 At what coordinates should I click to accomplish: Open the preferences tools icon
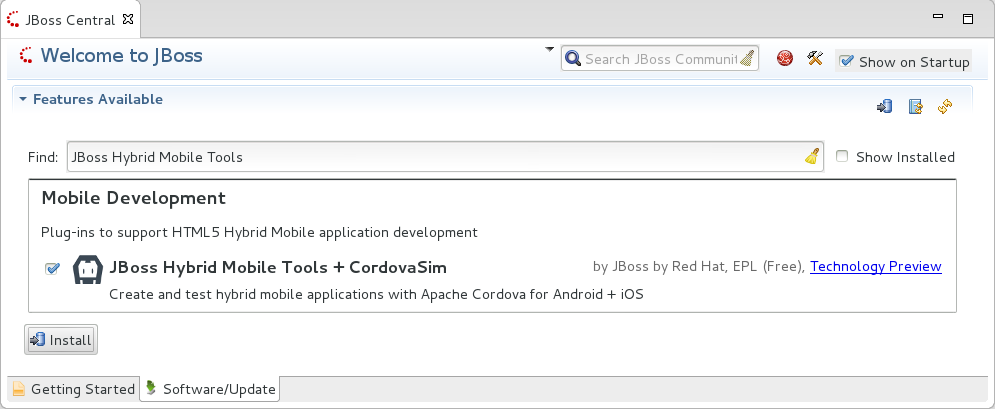click(x=815, y=58)
